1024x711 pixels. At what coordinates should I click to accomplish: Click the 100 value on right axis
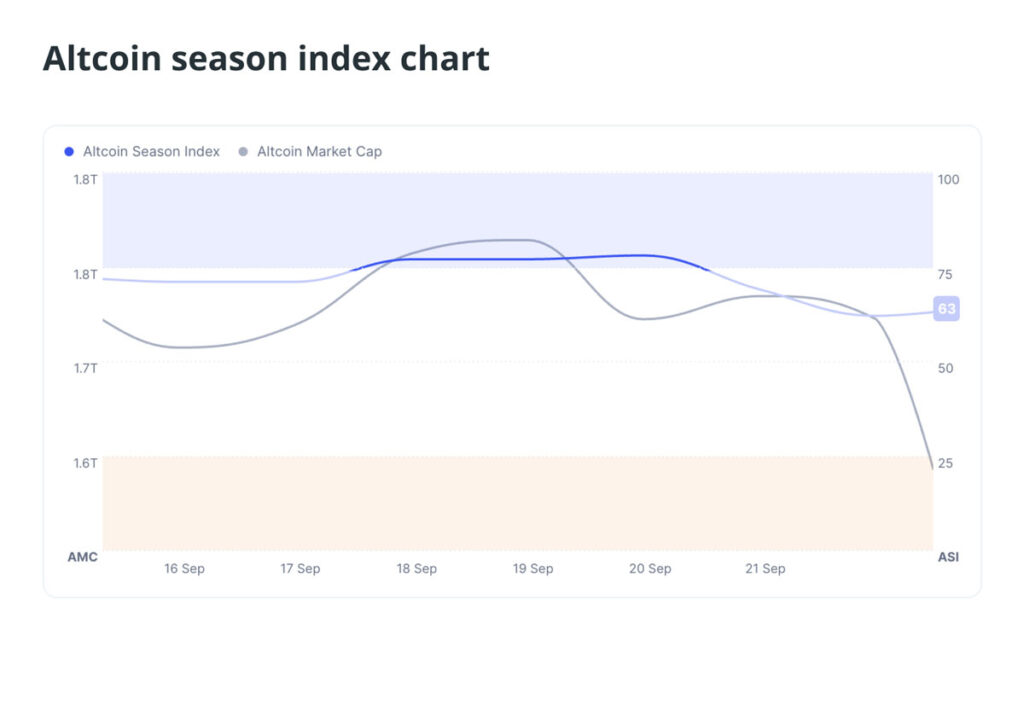tap(948, 179)
